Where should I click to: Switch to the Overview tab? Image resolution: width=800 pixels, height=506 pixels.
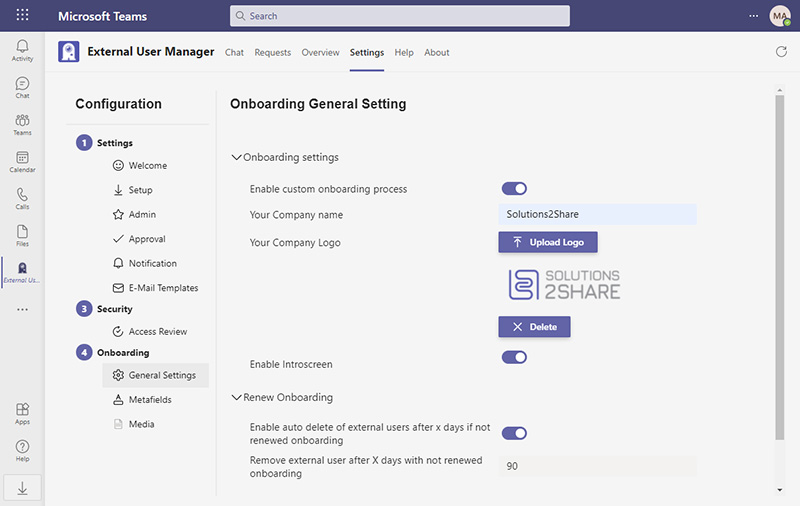[x=320, y=53]
